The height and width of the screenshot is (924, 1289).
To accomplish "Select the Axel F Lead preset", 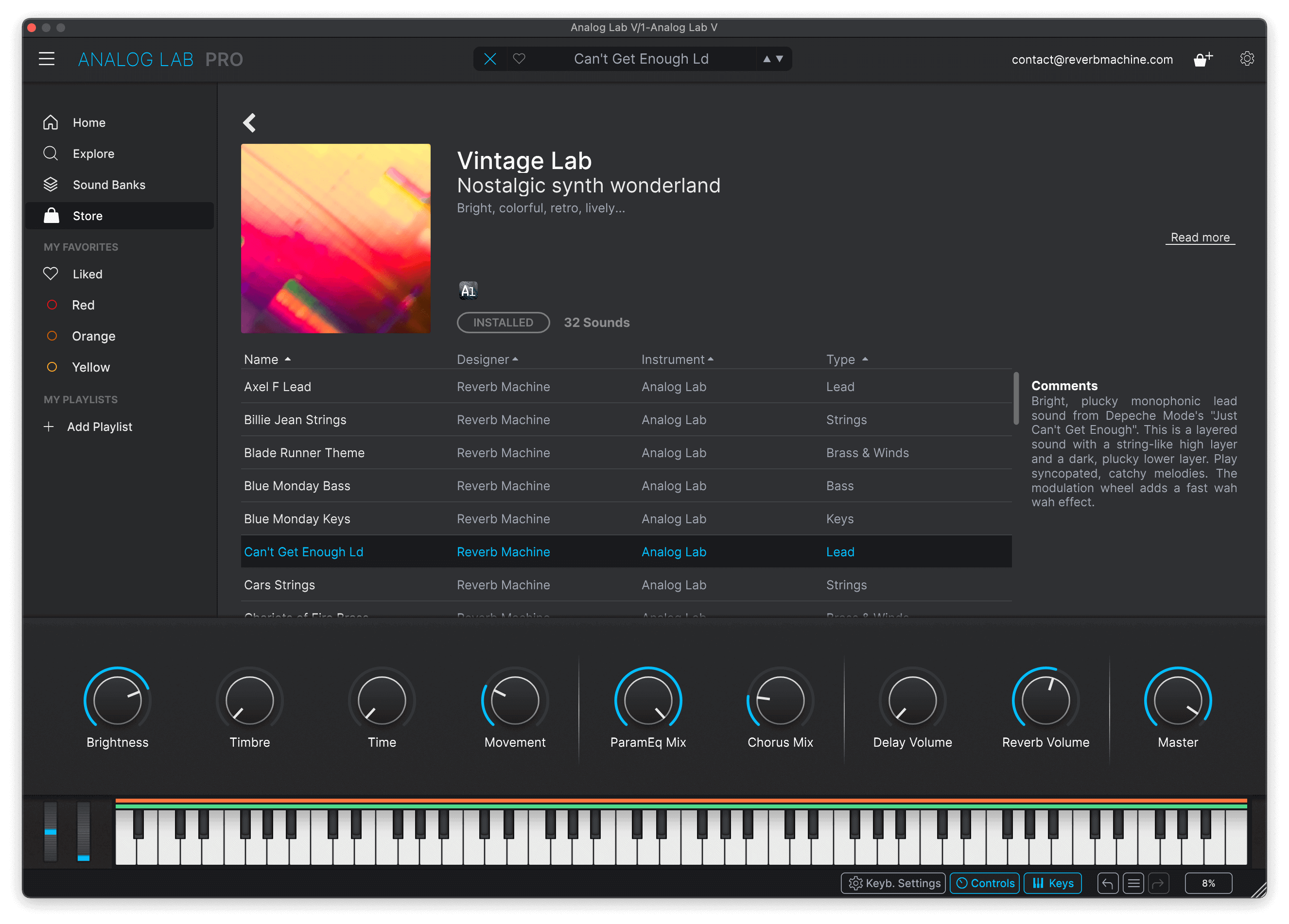I will [626, 387].
